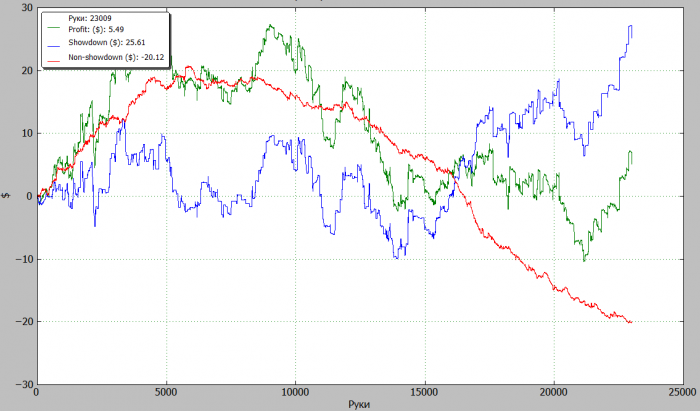Select the 'Non-showdown ($): -20.12' legend entry
The image size is (700, 411).
tap(116, 57)
